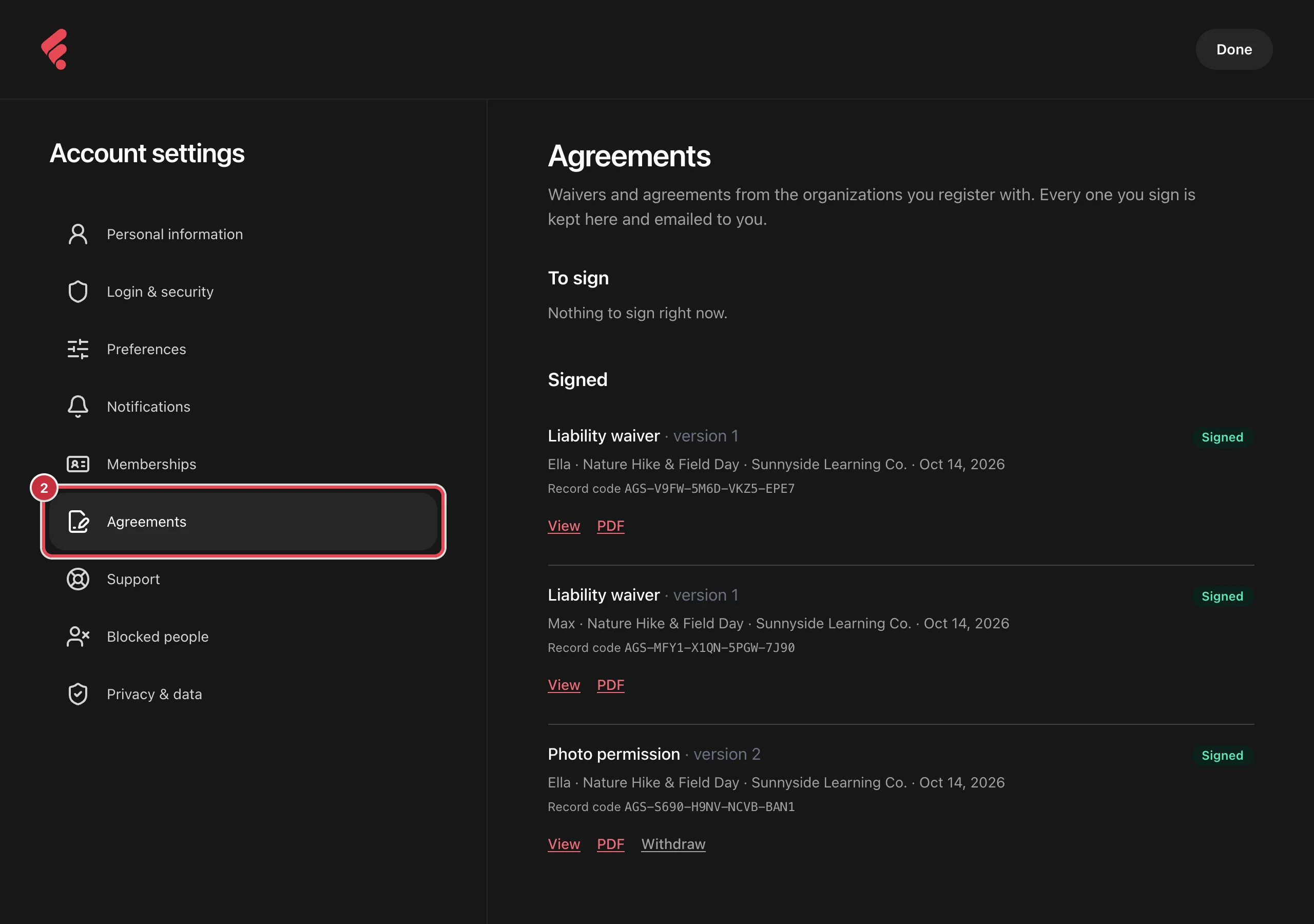Click the Privacy & data shield-check icon
Screen dimensions: 1314x924
click(78, 694)
